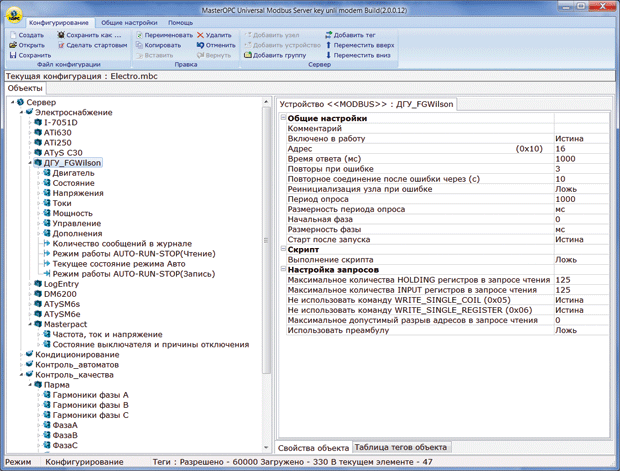Click the Открыть open folder icon
Screen dimensions: 620x471
coord(13,45)
